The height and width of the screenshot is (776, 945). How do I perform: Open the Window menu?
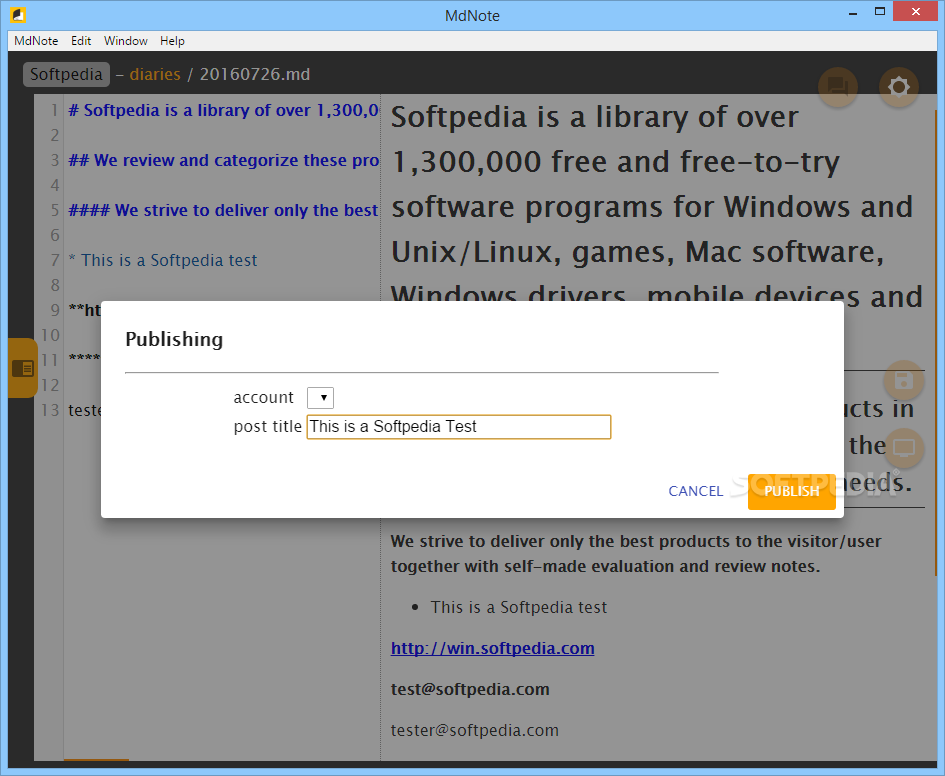coord(125,40)
